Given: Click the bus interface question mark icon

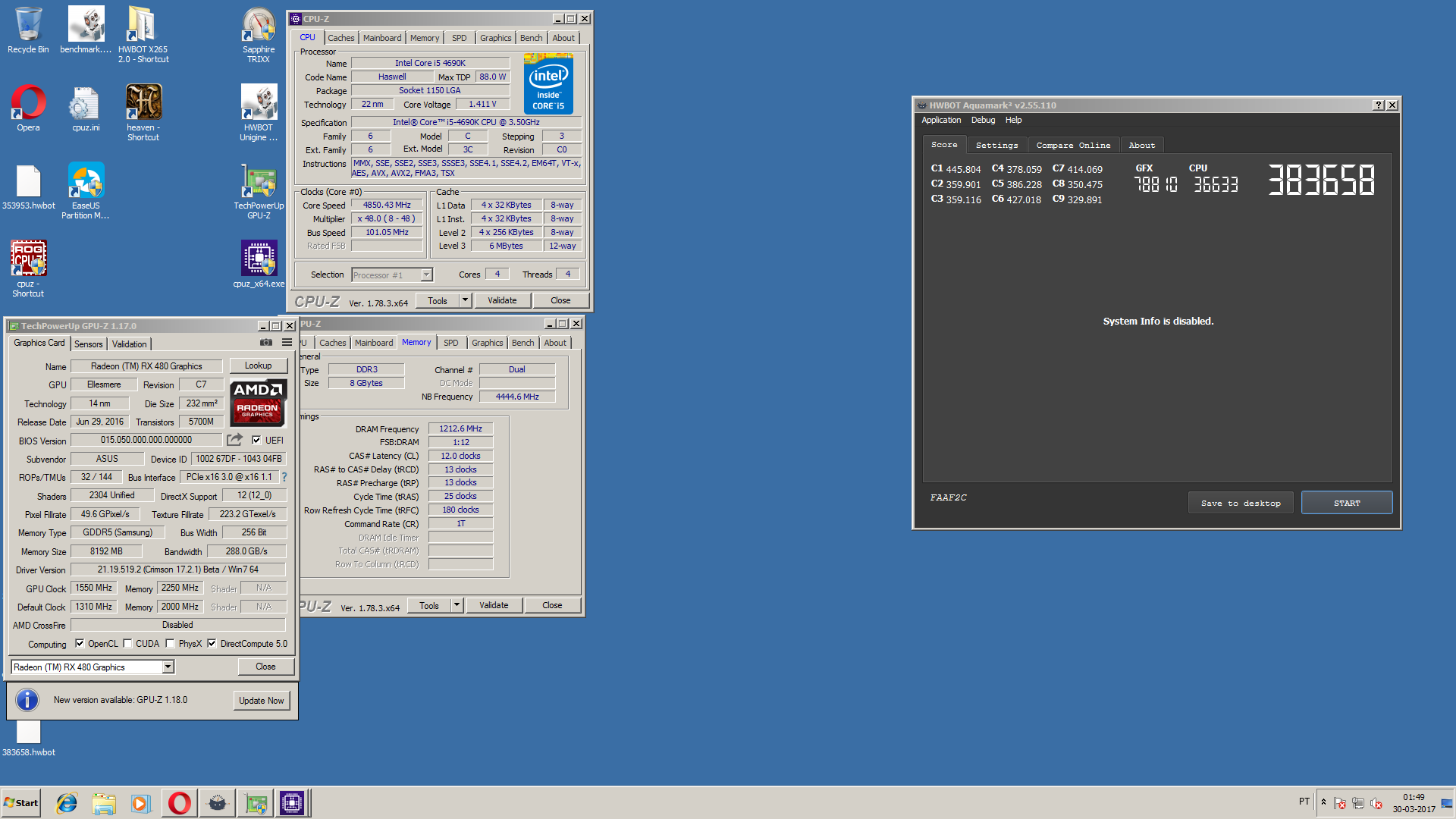Looking at the screenshot, I should tap(284, 477).
